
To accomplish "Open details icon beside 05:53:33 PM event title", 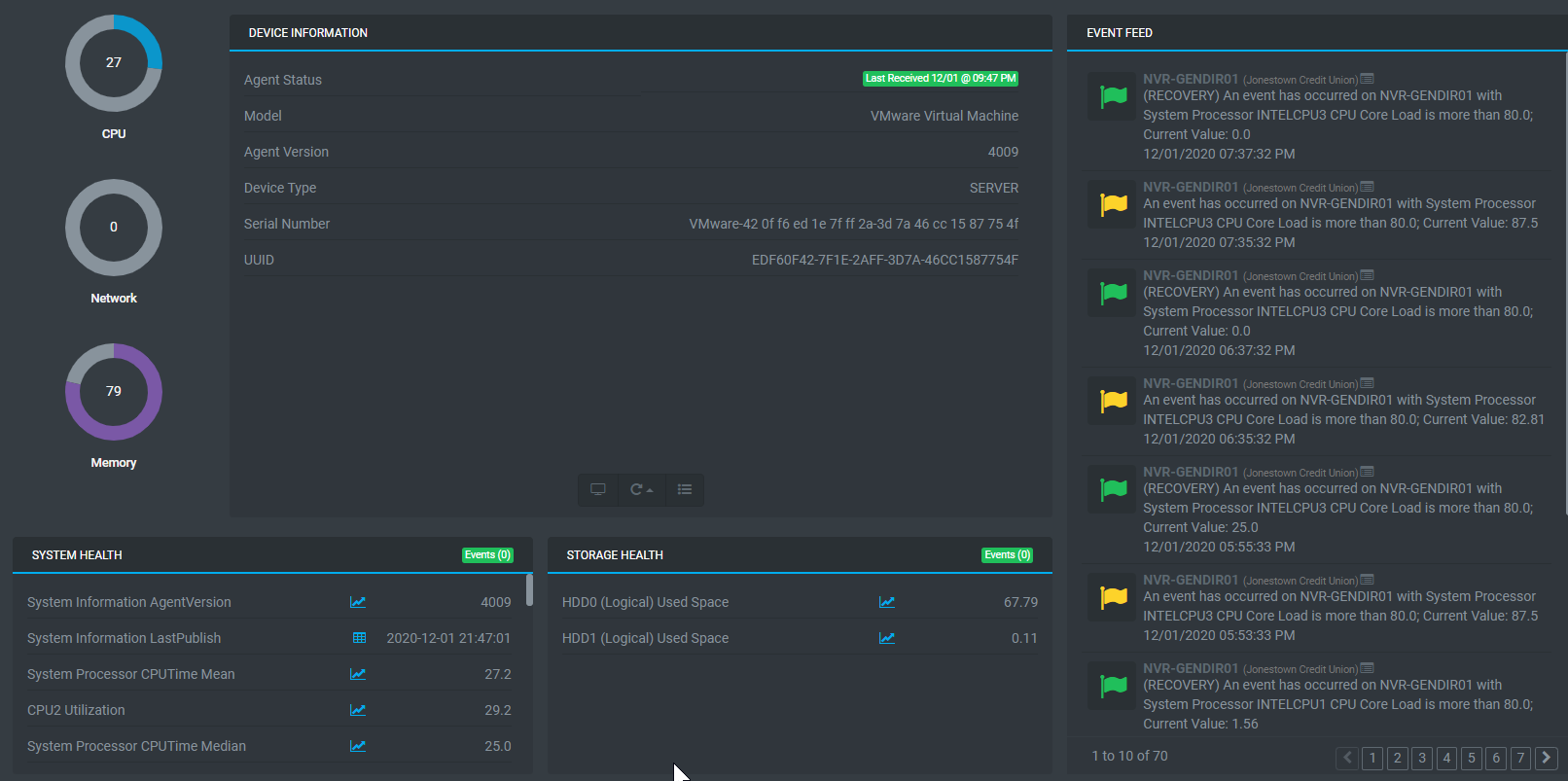I will tap(1367, 580).
